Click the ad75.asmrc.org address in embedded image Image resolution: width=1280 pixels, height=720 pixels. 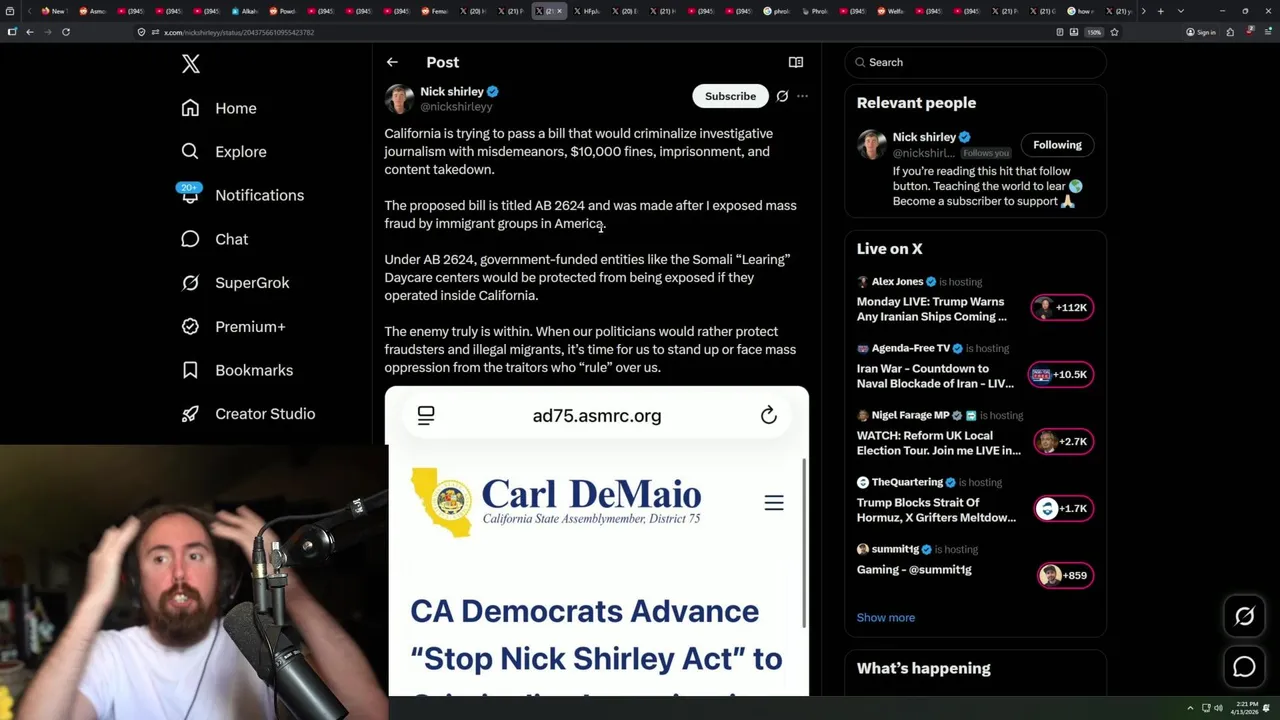597,416
